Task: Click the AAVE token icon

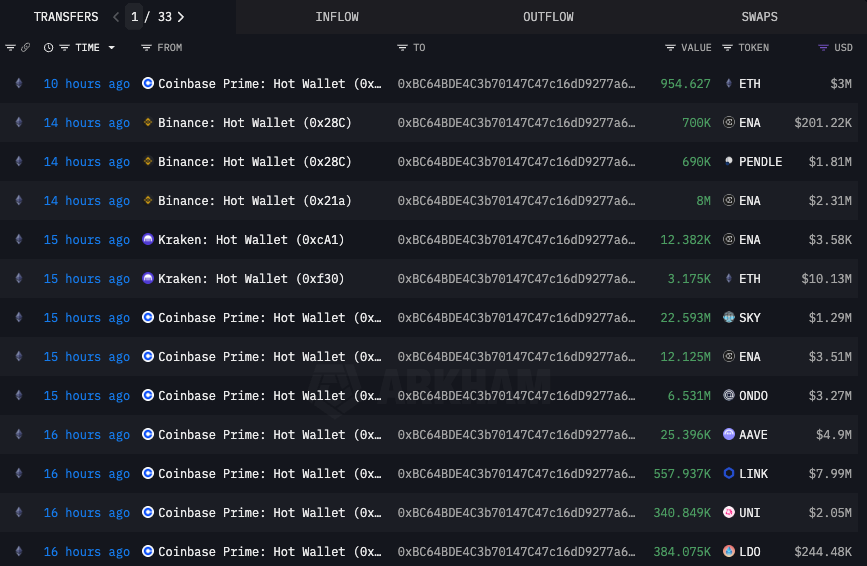Action: point(729,435)
